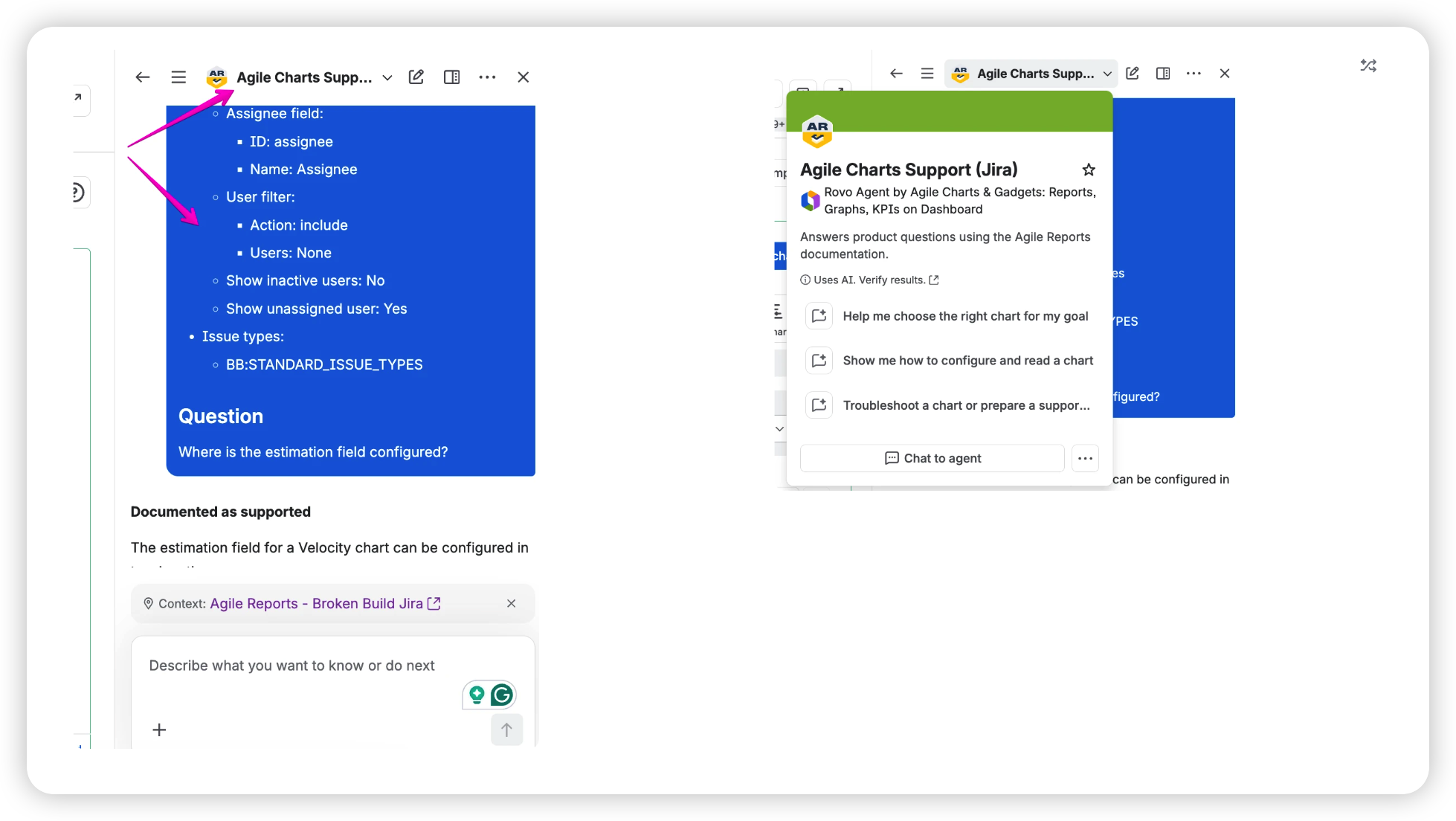Open hamburger menu in left chat panel
Image resolution: width=1456 pixels, height=821 pixels.
tap(178, 77)
